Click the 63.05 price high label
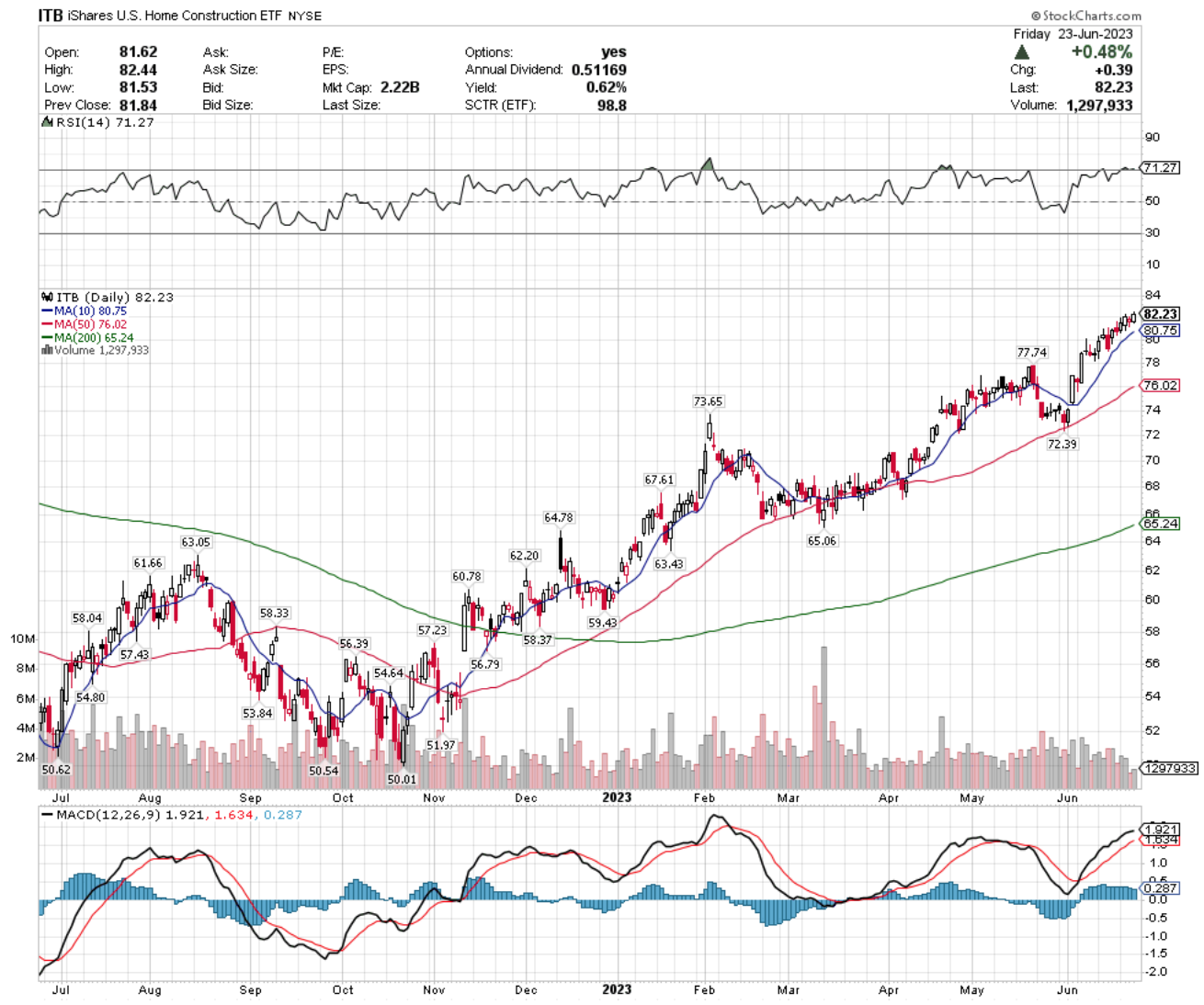 pos(195,543)
